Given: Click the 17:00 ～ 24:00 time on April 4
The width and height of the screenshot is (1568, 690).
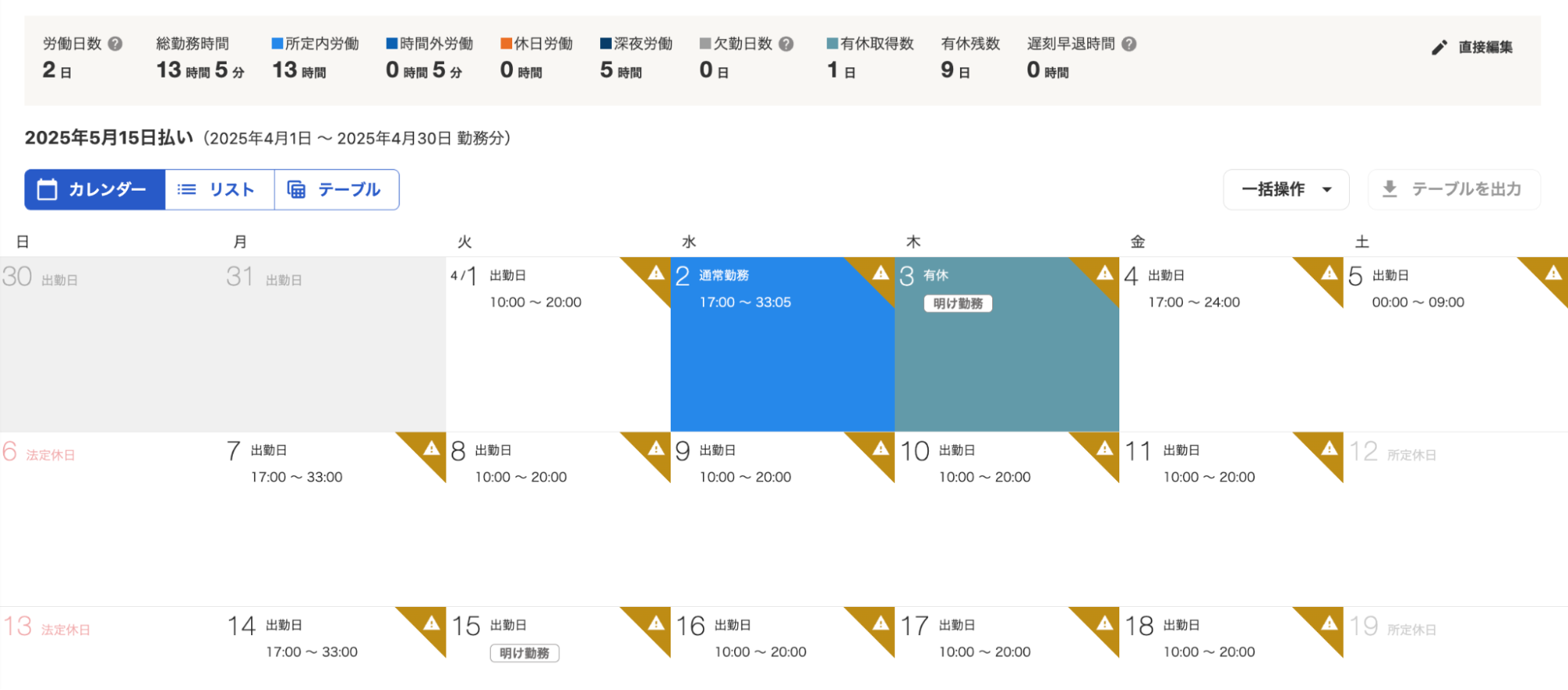Looking at the screenshot, I should [1194, 303].
